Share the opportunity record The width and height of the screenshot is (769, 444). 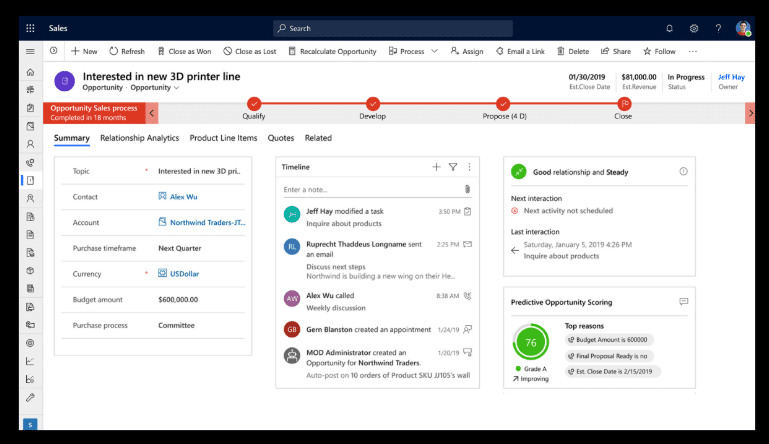(x=616, y=51)
